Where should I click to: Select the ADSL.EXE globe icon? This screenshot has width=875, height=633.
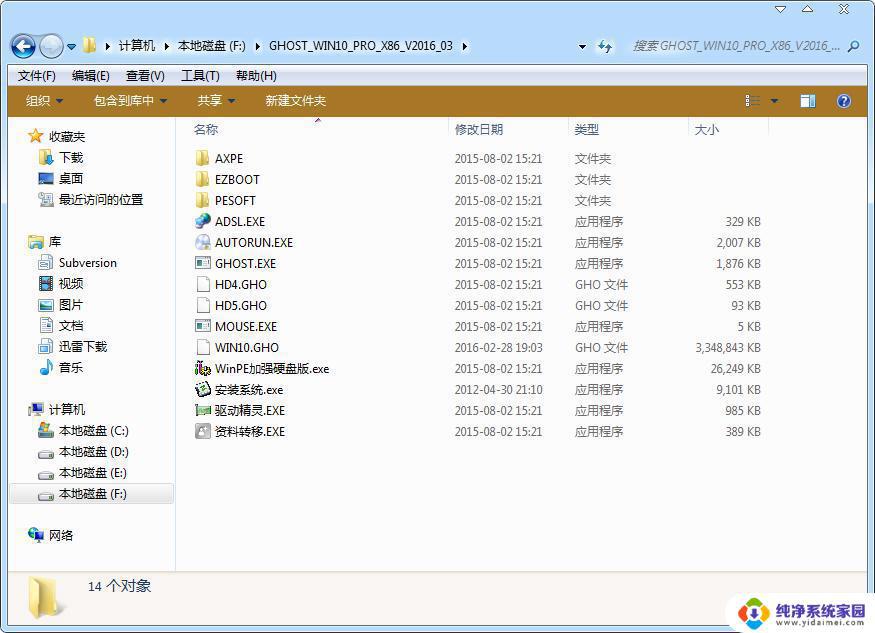point(203,222)
